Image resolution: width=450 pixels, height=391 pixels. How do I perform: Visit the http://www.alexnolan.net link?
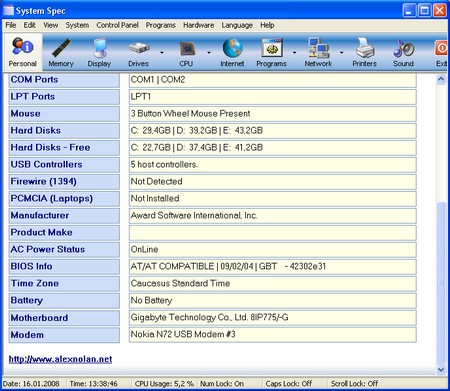tap(60, 359)
